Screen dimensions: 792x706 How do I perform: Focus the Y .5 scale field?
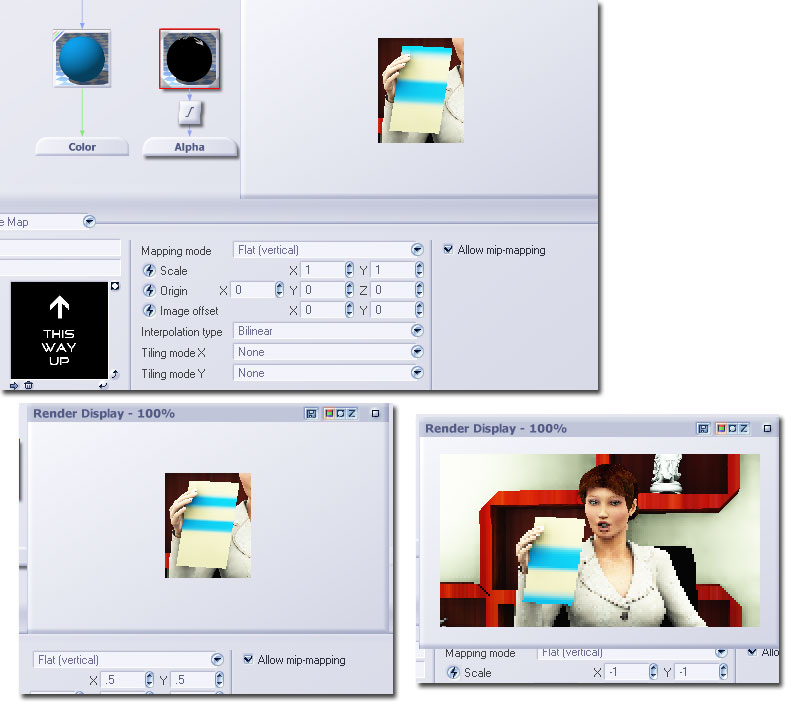192,680
